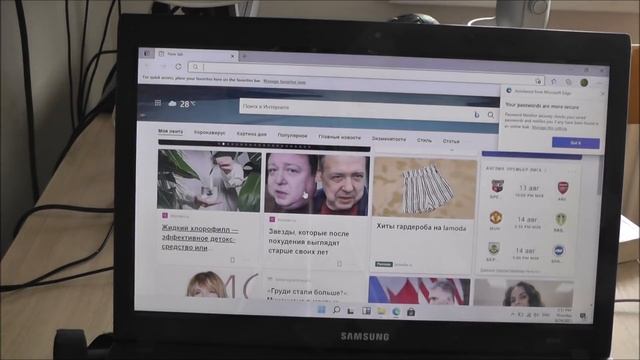This screenshot has width=640, height=360.
Task: Click the magnifier search button on page
Action: tap(491, 115)
